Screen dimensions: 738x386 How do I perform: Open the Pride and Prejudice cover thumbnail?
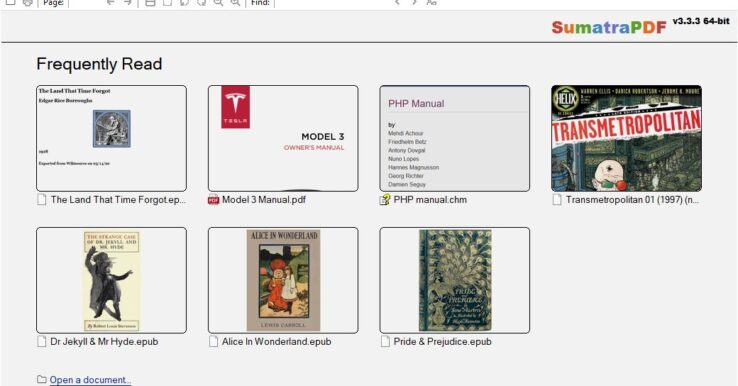(x=455, y=280)
